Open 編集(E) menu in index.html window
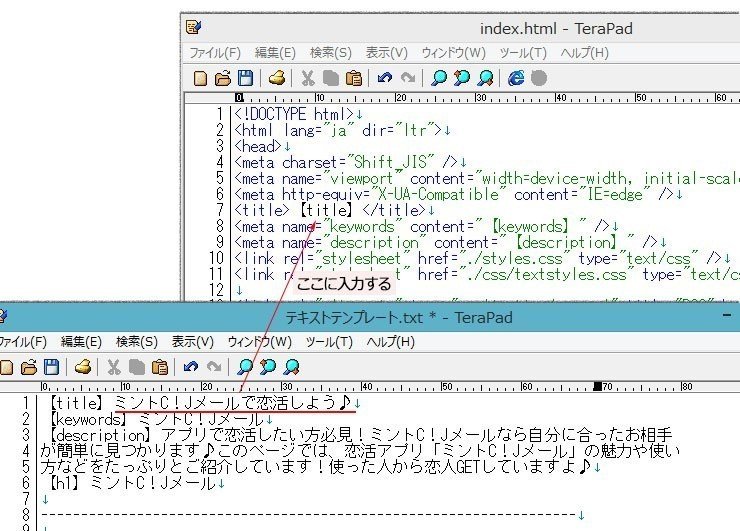Image resolution: width=740 pixels, height=531 pixels. [x=275, y=53]
